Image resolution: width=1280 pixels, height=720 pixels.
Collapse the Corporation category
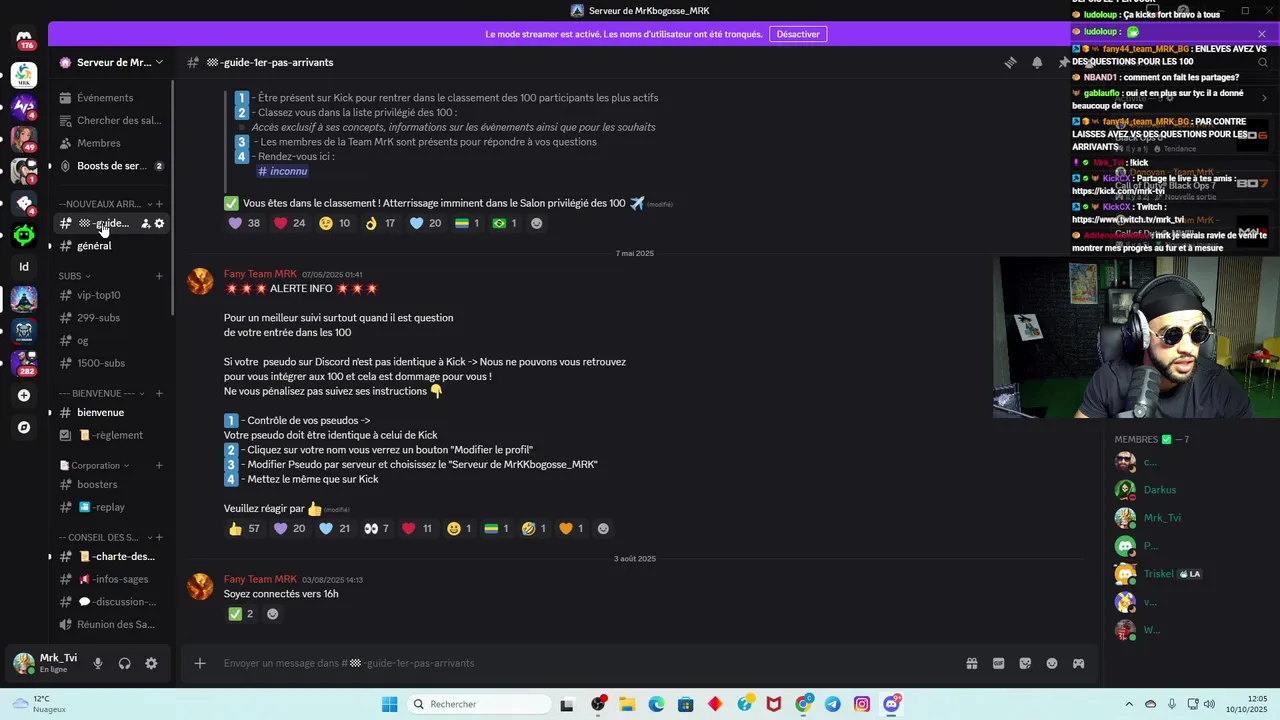96,465
